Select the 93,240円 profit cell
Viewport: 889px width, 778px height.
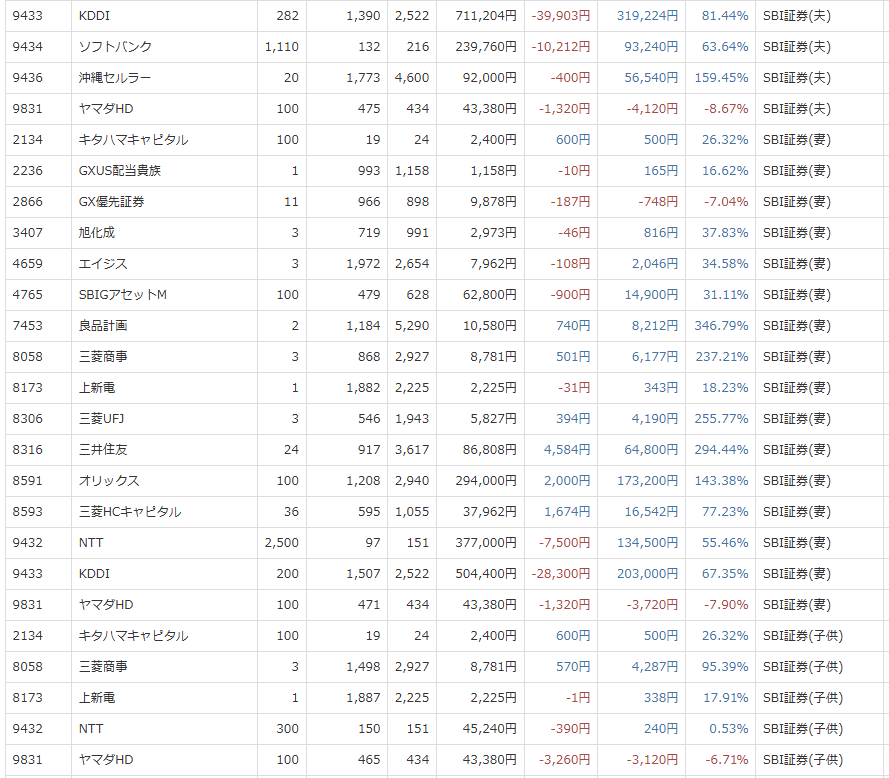pyautogui.click(x=651, y=46)
